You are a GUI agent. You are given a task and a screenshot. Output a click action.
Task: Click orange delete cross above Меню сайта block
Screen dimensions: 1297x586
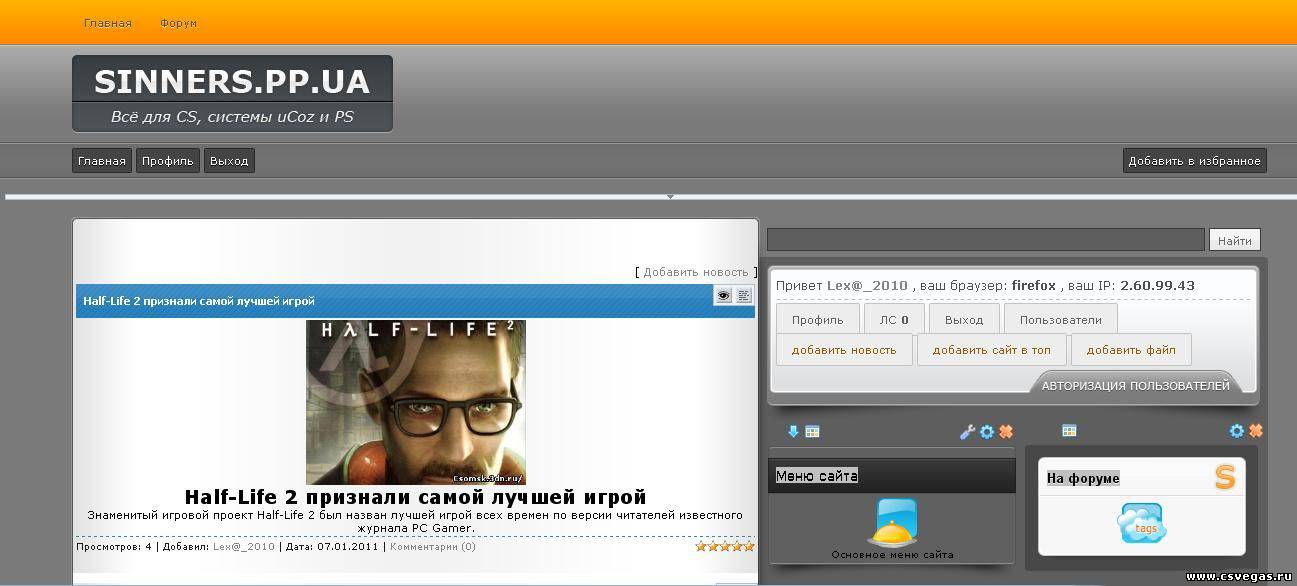(1006, 431)
